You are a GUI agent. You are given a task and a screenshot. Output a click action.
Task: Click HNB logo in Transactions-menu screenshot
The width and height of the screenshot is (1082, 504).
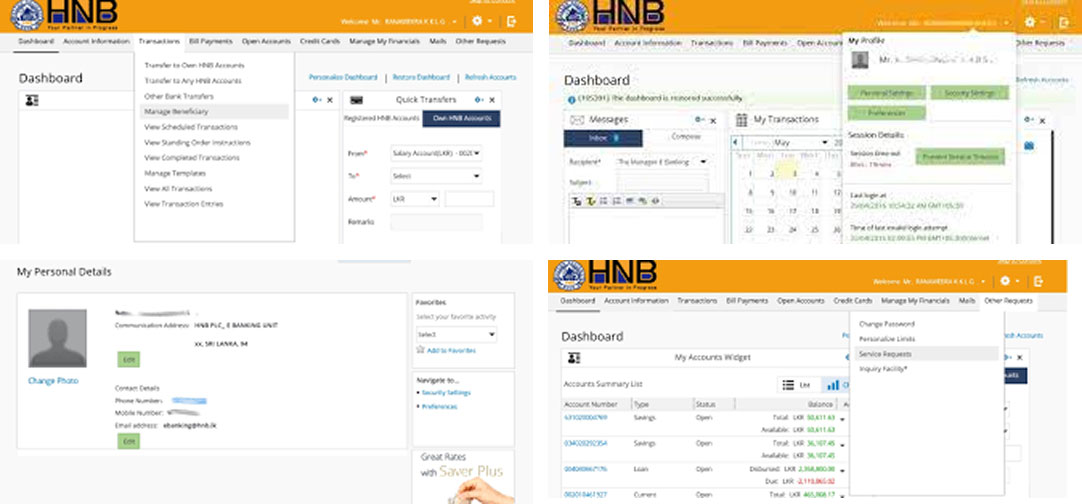coord(66,15)
